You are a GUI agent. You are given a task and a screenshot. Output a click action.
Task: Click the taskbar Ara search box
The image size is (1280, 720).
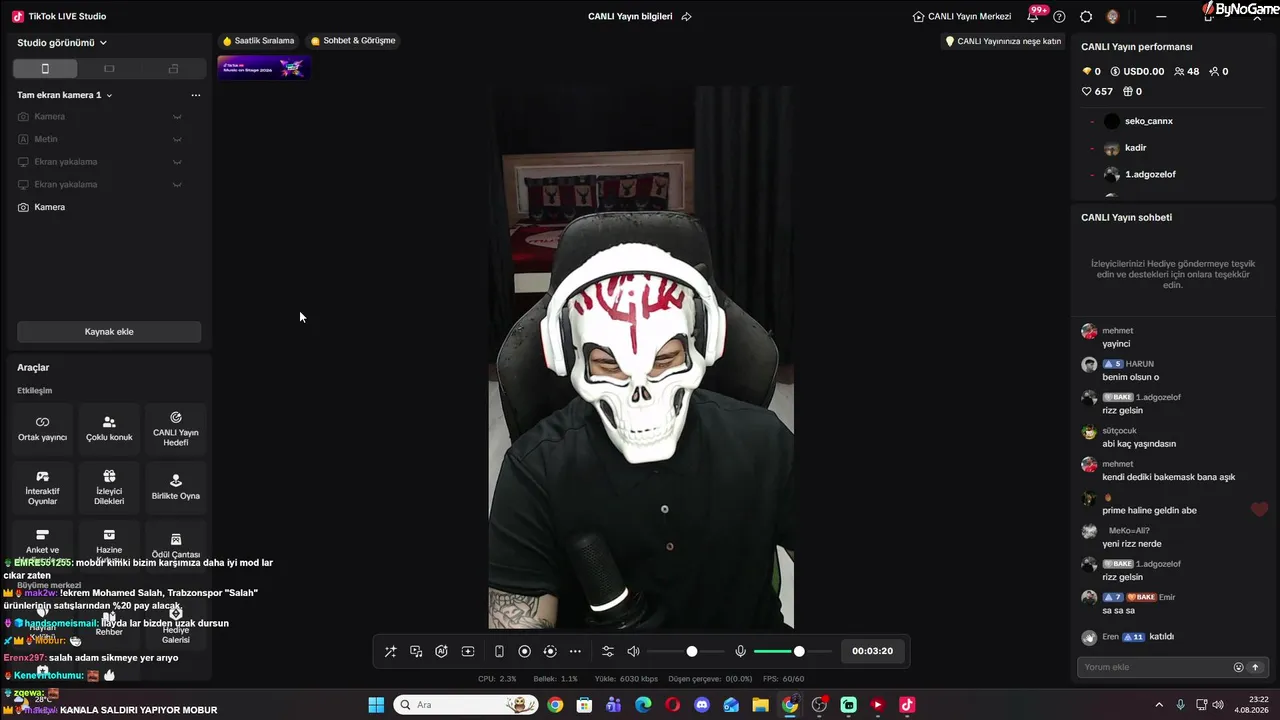click(x=466, y=705)
